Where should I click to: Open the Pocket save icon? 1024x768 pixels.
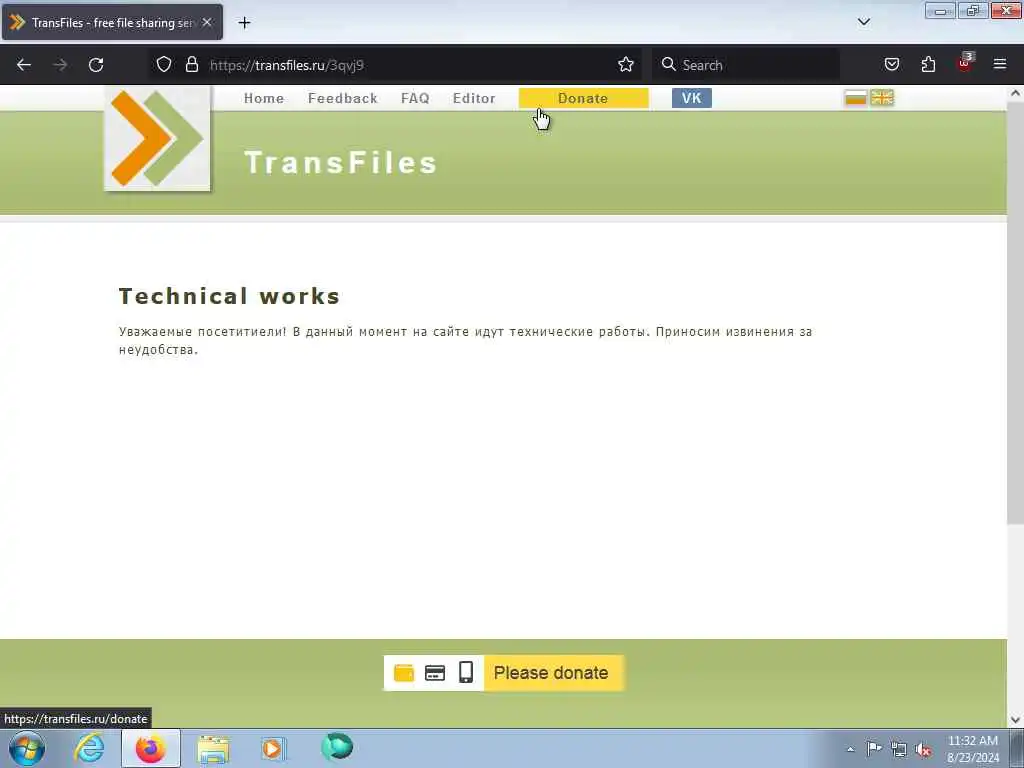892,64
